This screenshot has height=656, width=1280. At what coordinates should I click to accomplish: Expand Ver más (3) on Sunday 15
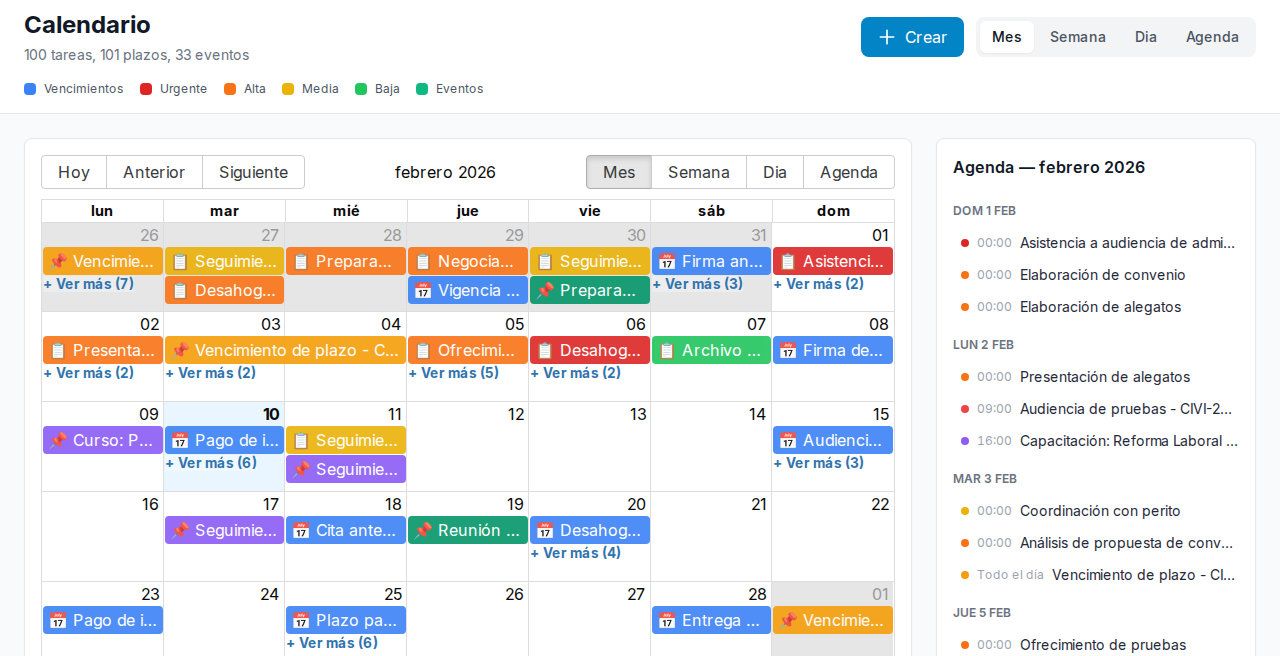[x=819, y=463]
